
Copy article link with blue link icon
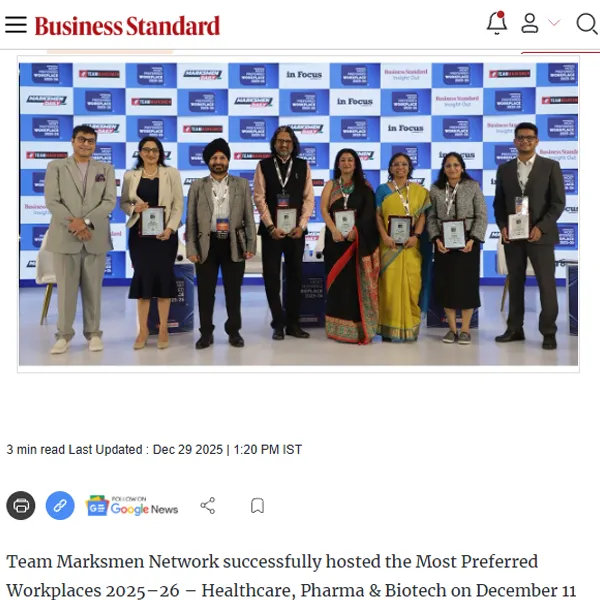60,505
